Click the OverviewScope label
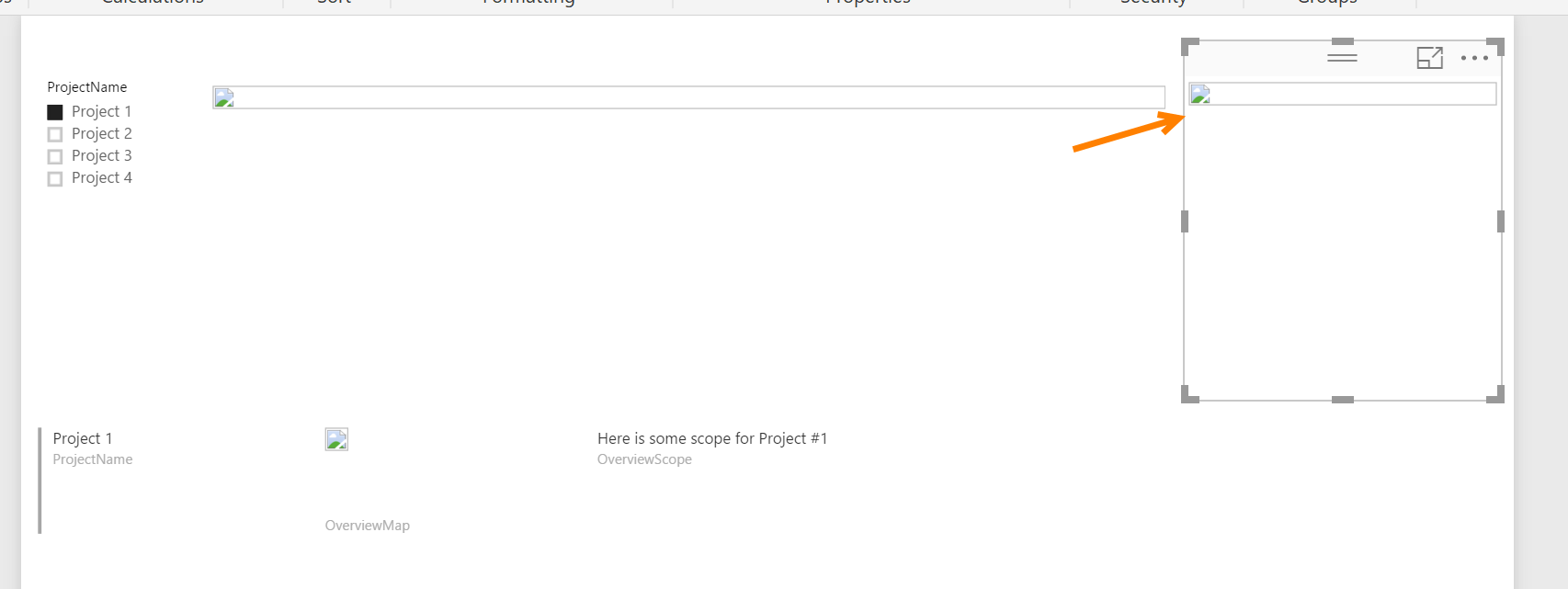The height and width of the screenshot is (589, 1568). pos(644,459)
